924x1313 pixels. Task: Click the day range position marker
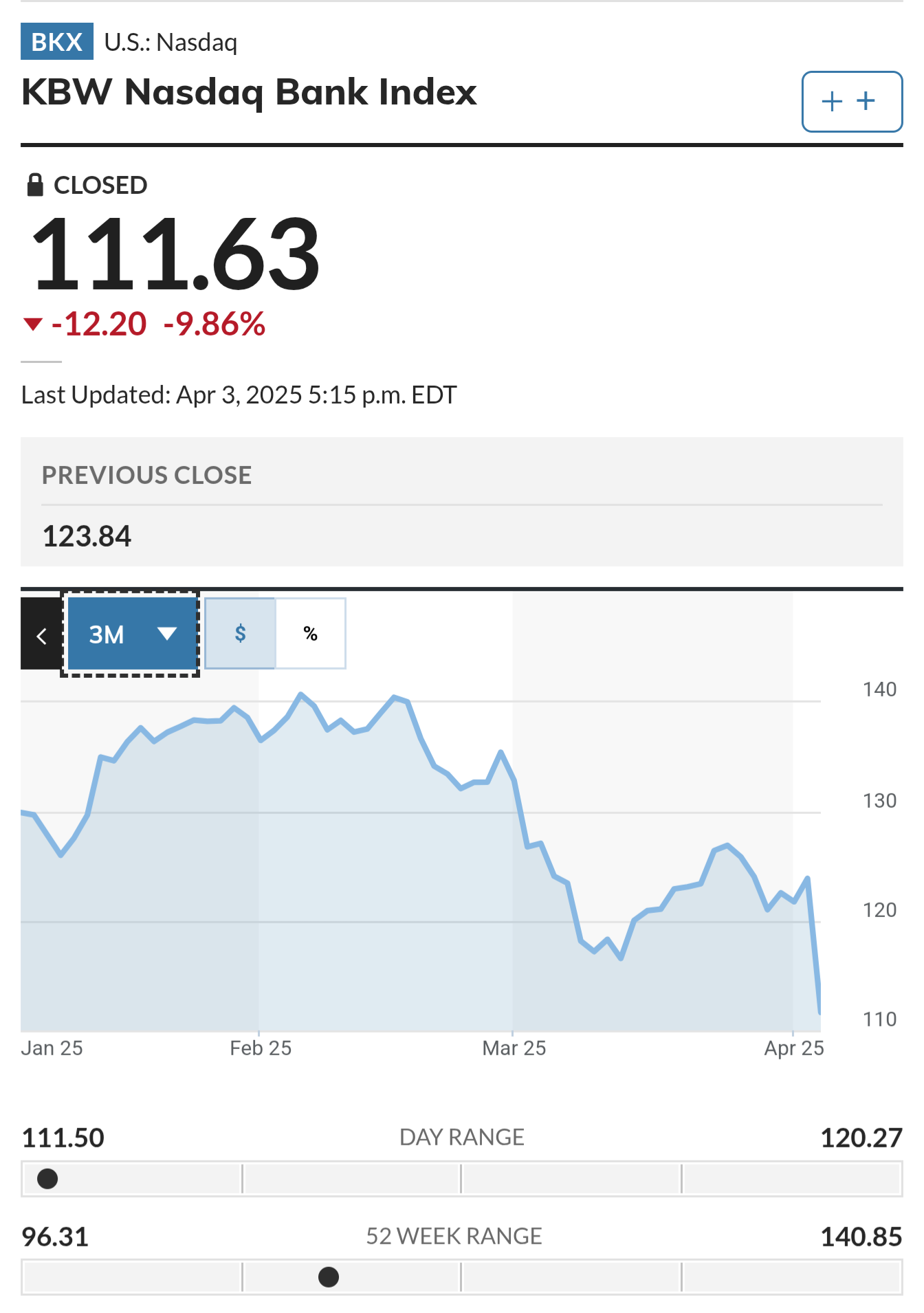47,1179
